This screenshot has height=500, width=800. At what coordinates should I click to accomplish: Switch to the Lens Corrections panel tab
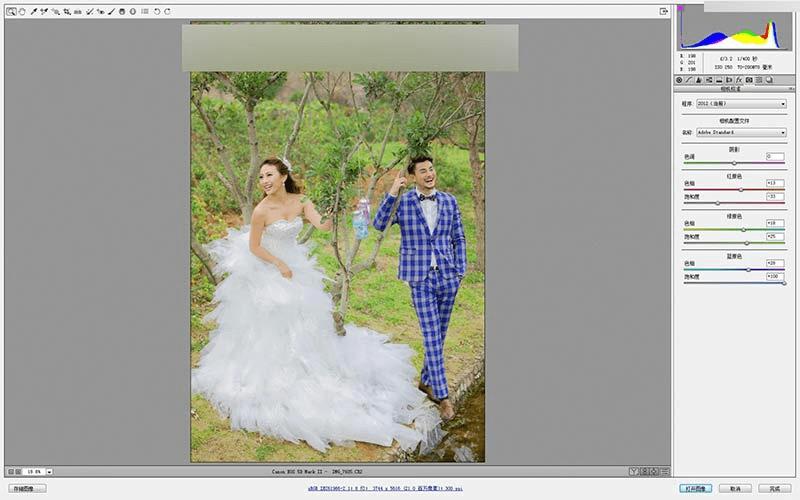tap(729, 80)
